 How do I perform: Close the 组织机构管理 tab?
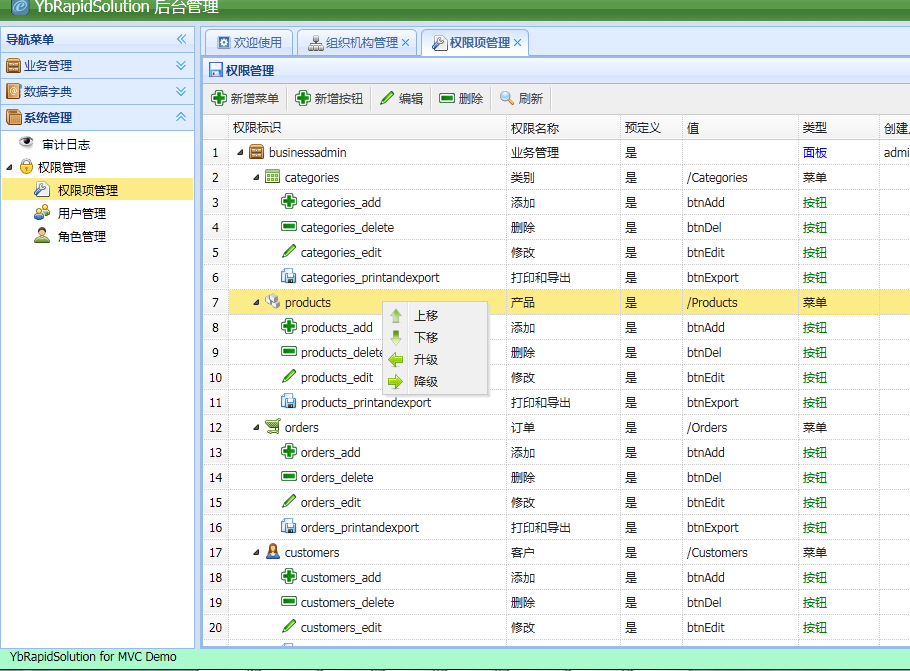[x=406, y=42]
